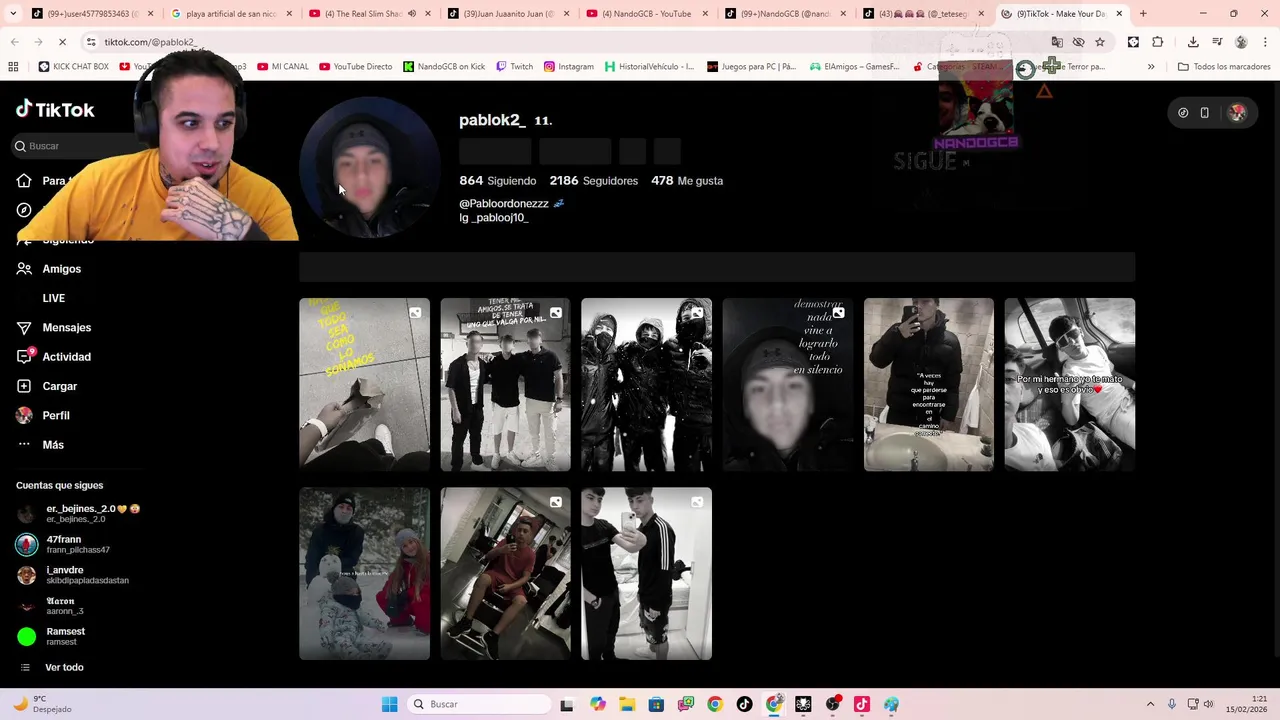Screen dimensions: 1280x720
Task: Open gym bench photo post
Action: coord(505,574)
